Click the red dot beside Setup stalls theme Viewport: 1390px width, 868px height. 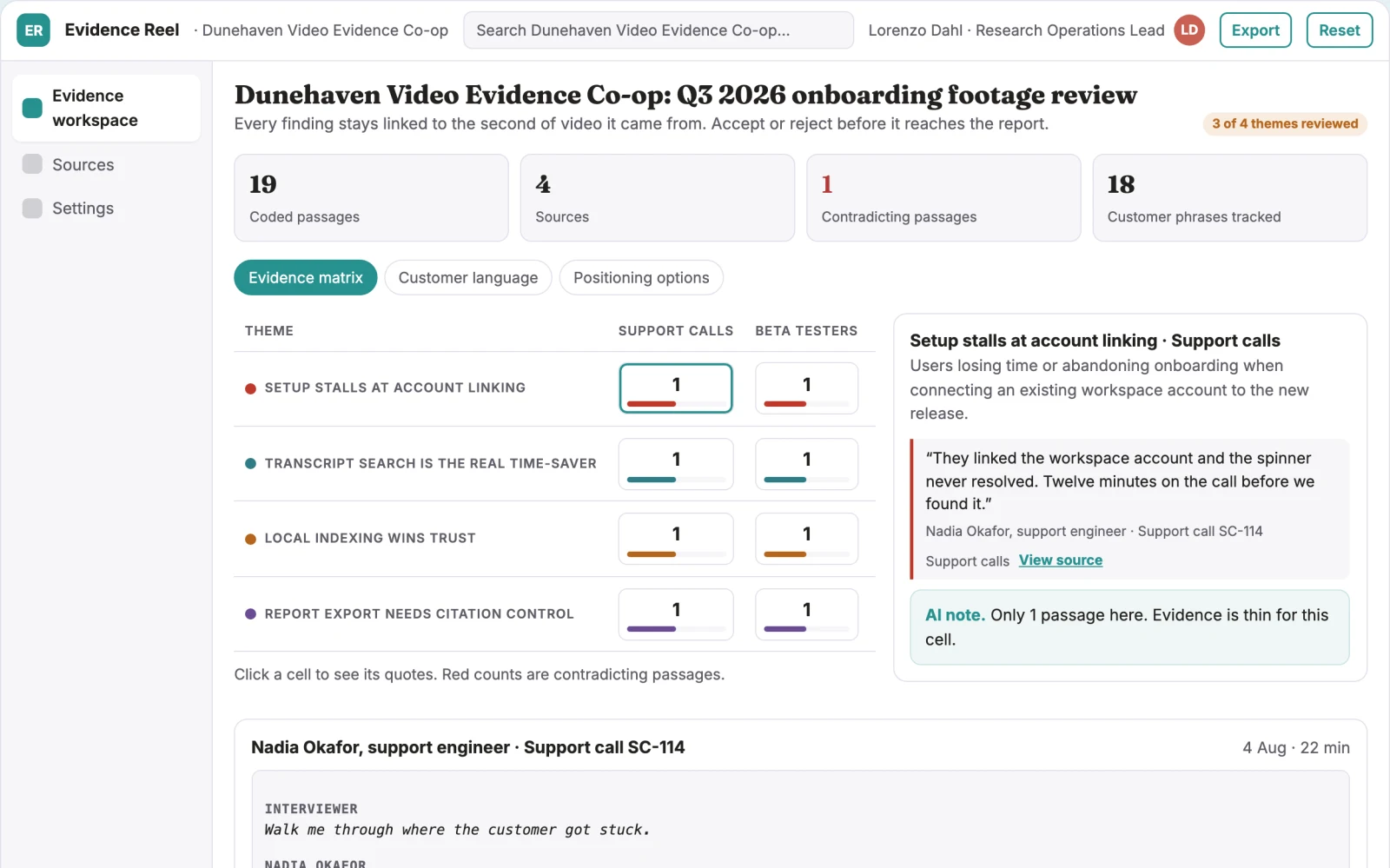250,388
